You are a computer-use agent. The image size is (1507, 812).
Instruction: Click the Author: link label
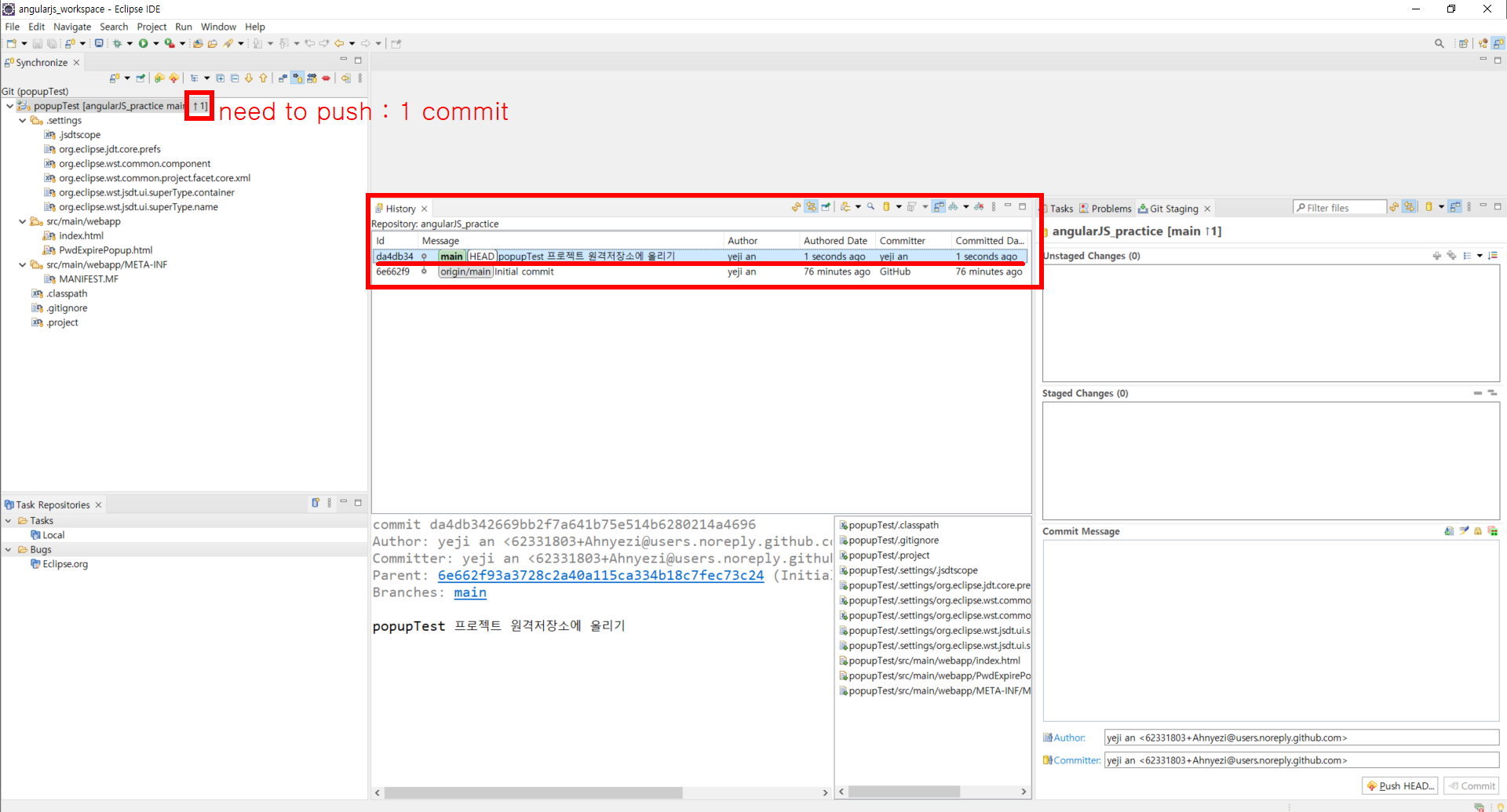[1069, 737]
